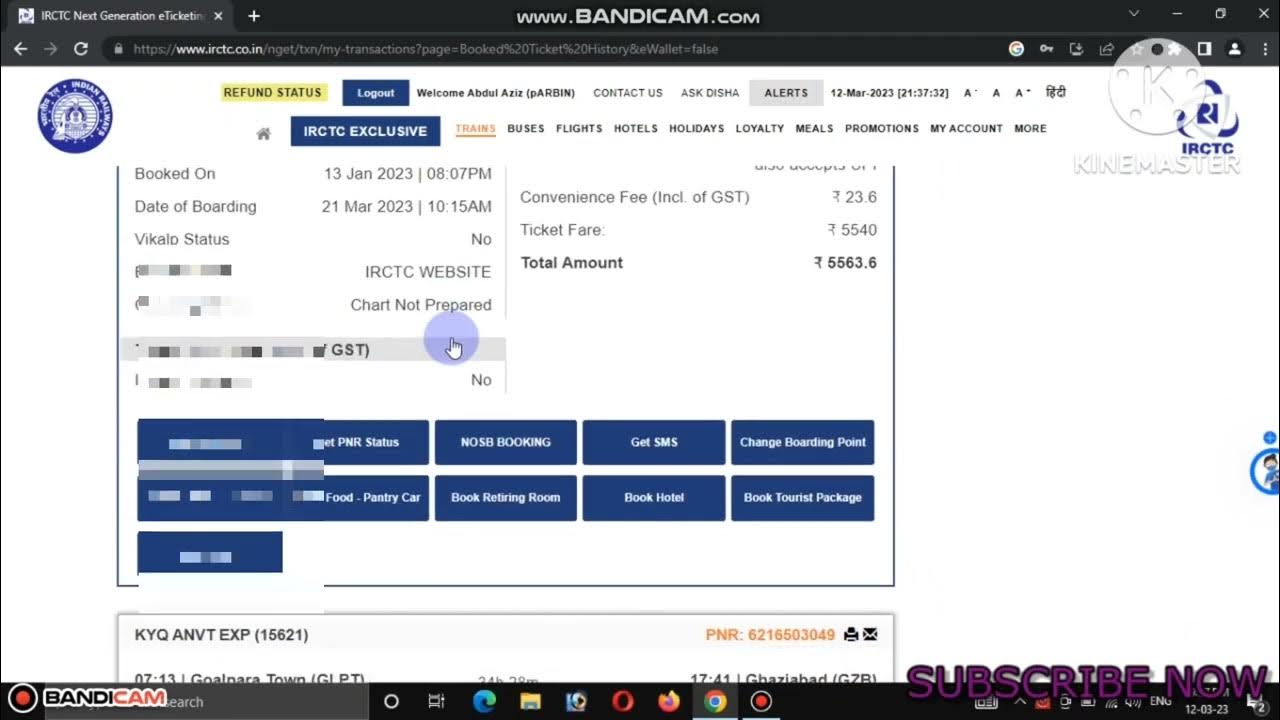The width and height of the screenshot is (1280, 720).
Task: Select FLIGHTS menu item
Action: pyautogui.click(x=579, y=128)
